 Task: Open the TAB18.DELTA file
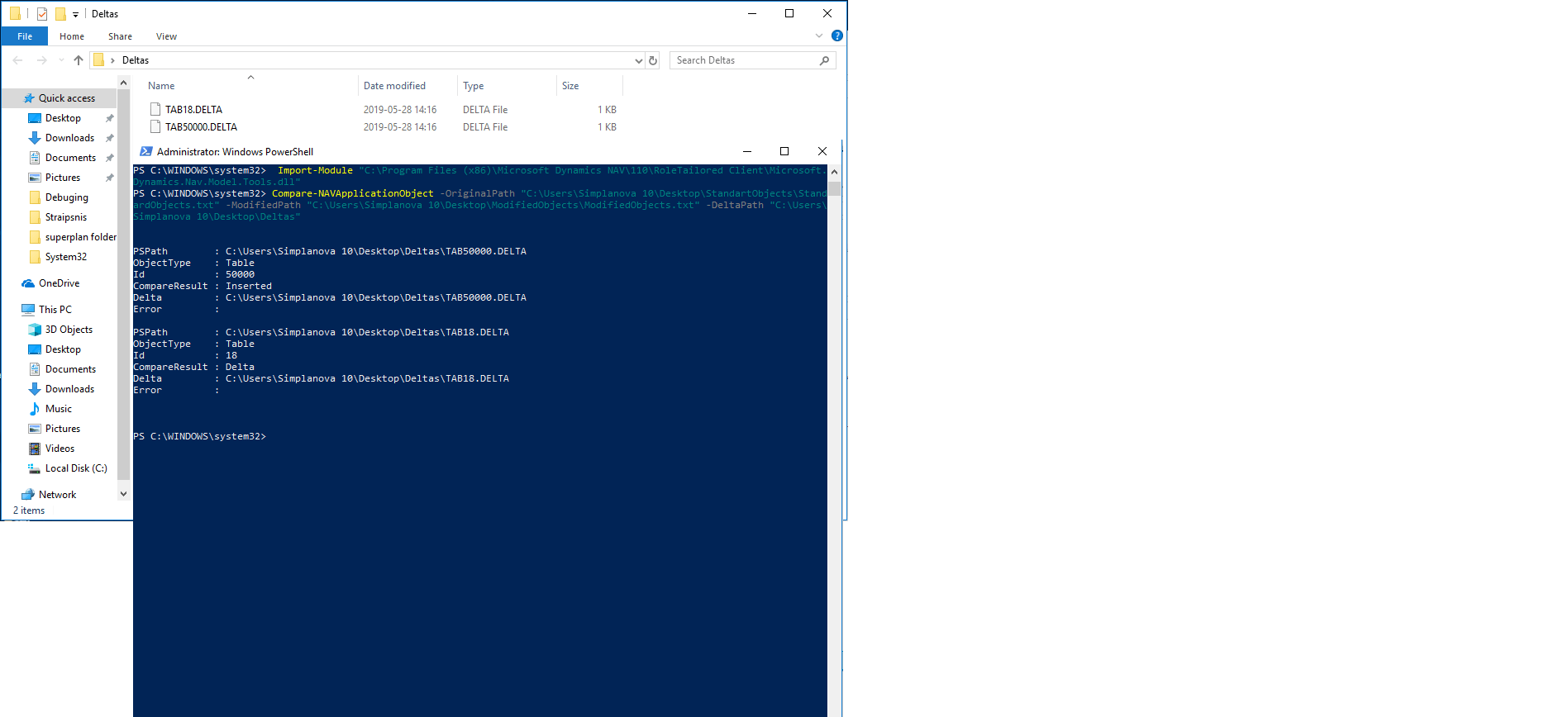click(193, 110)
